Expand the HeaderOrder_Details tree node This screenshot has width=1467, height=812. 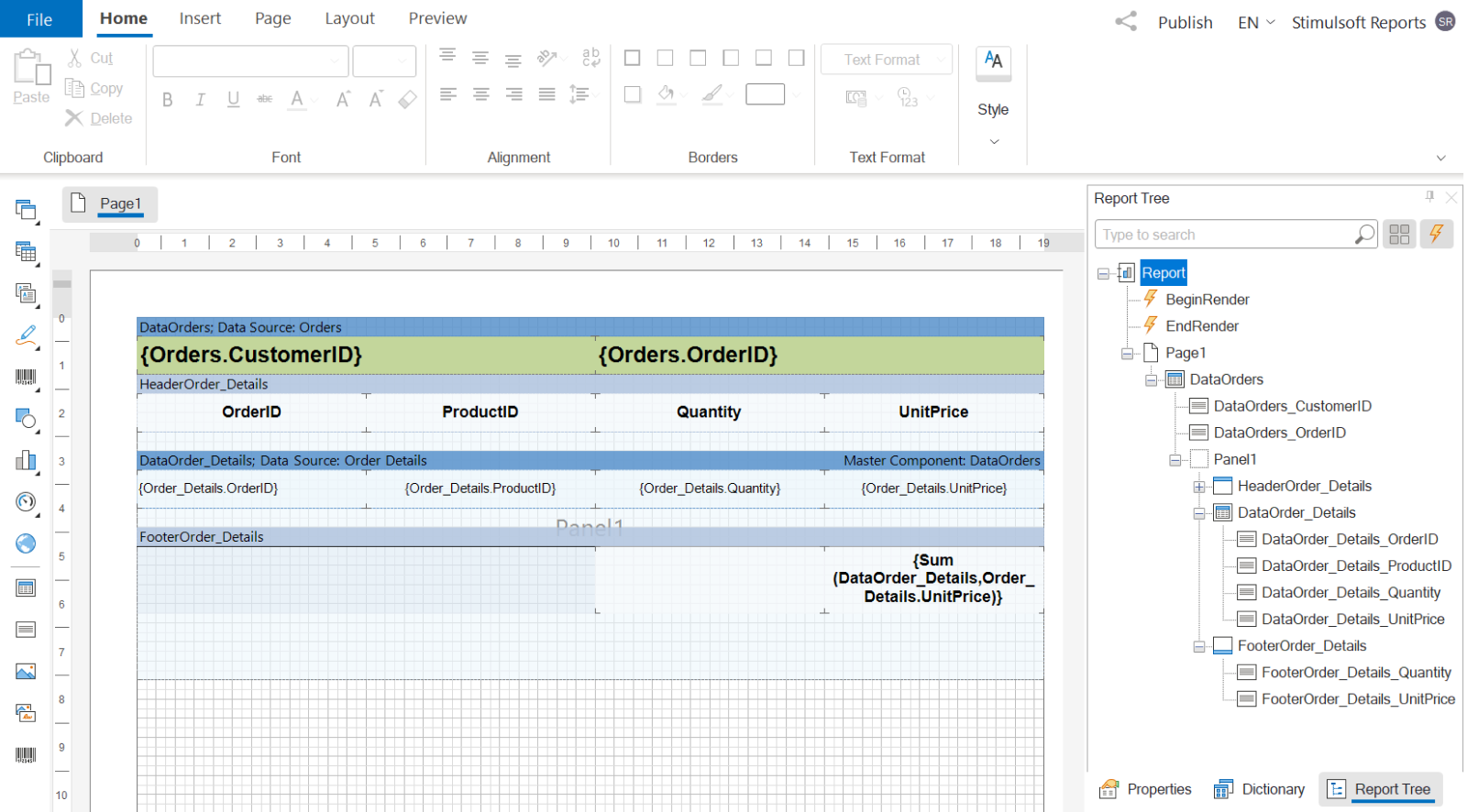[x=1199, y=487]
